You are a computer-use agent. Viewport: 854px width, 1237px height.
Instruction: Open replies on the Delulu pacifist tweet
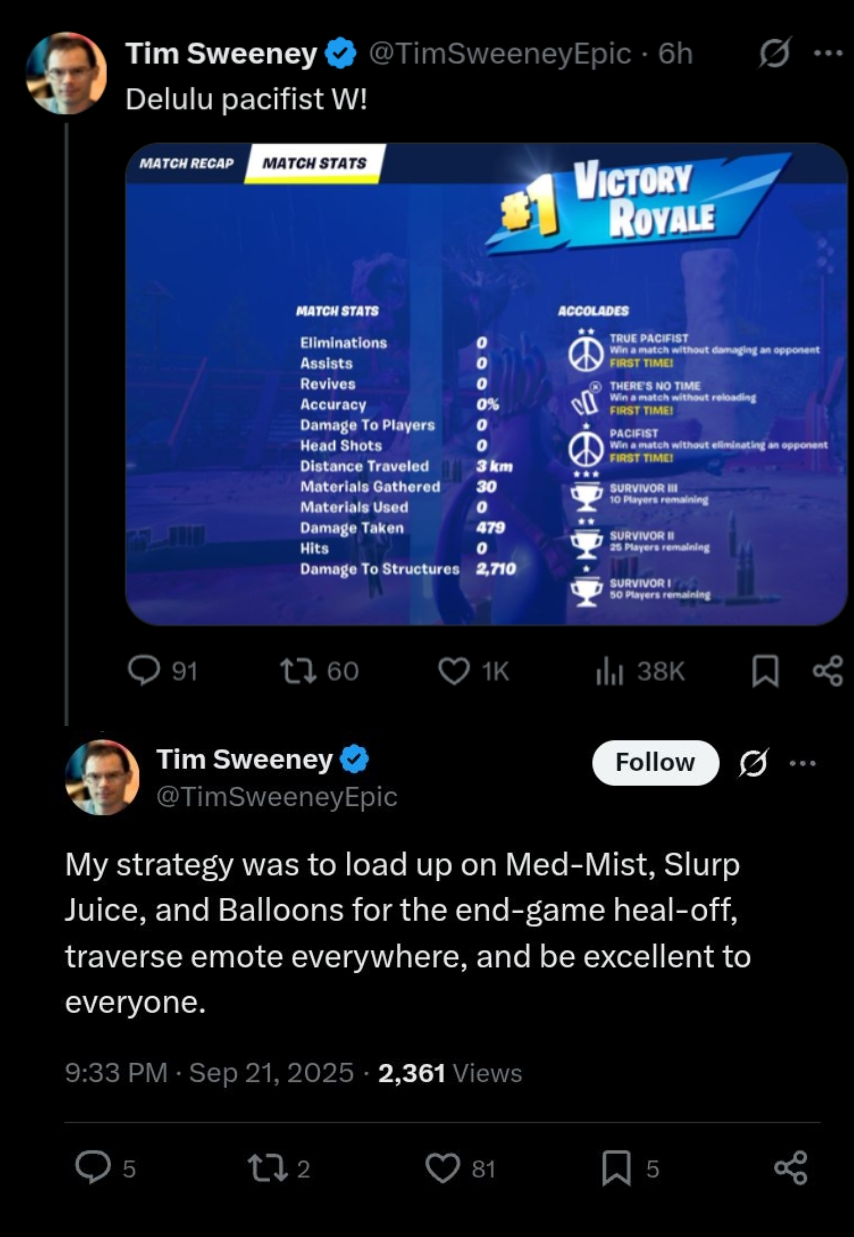tap(163, 671)
